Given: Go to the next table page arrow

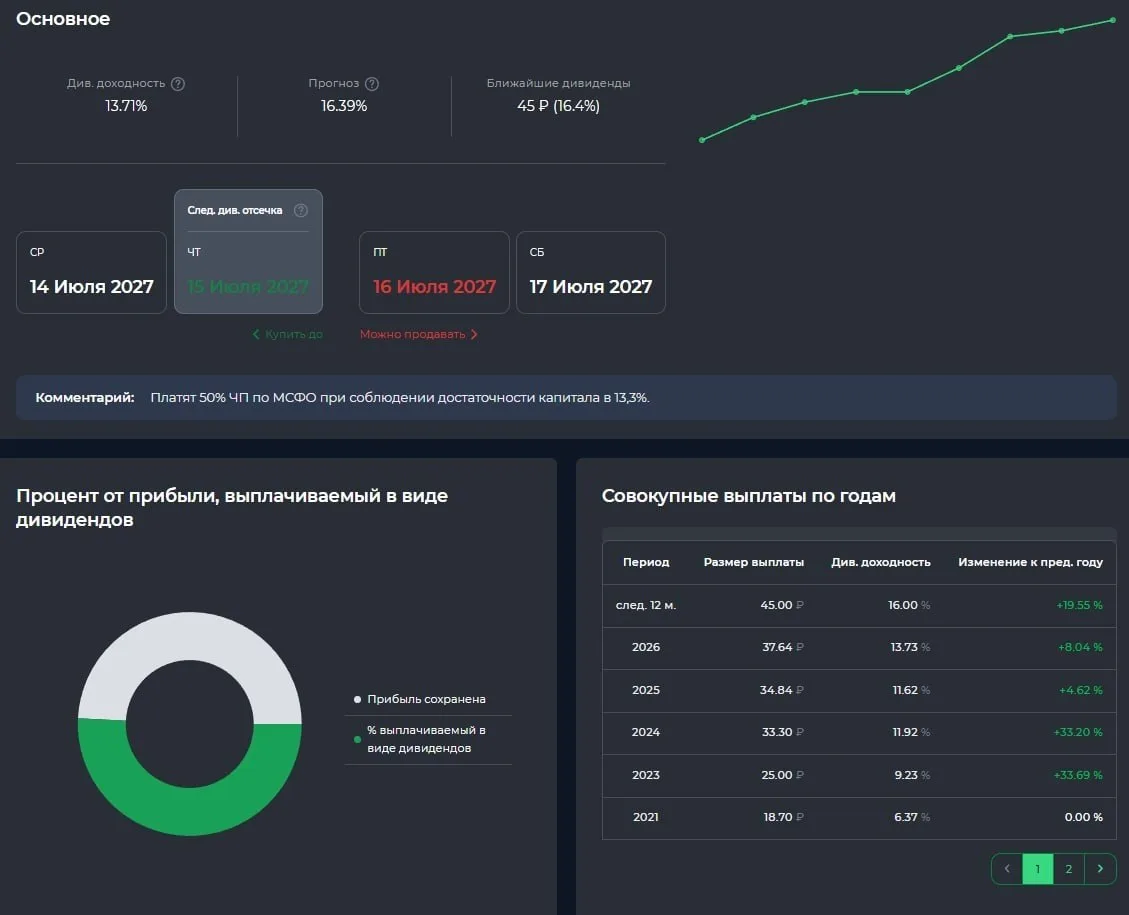Looking at the screenshot, I should (x=1100, y=868).
